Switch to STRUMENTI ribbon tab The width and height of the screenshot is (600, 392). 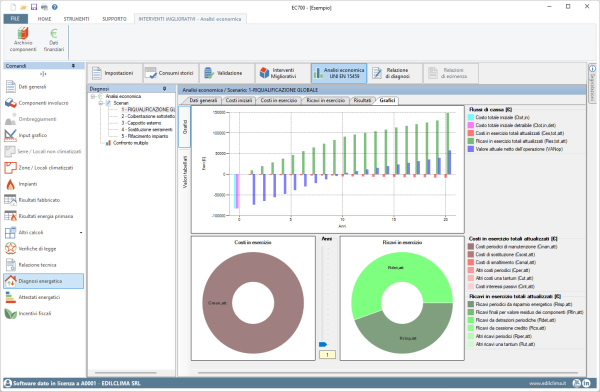[x=77, y=19]
